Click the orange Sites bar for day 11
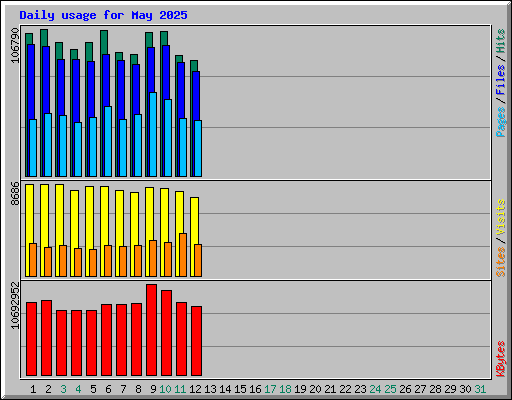The width and height of the screenshot is (512, 400). 183,255
